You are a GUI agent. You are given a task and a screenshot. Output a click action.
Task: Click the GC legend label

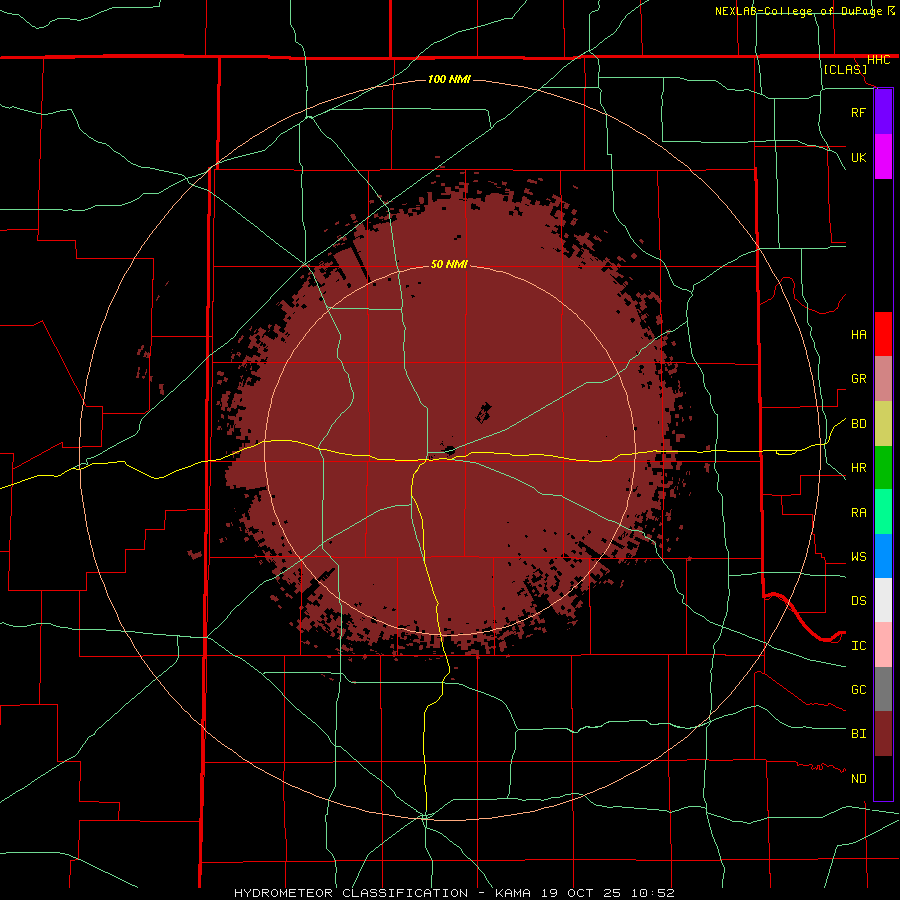[858, 690]
